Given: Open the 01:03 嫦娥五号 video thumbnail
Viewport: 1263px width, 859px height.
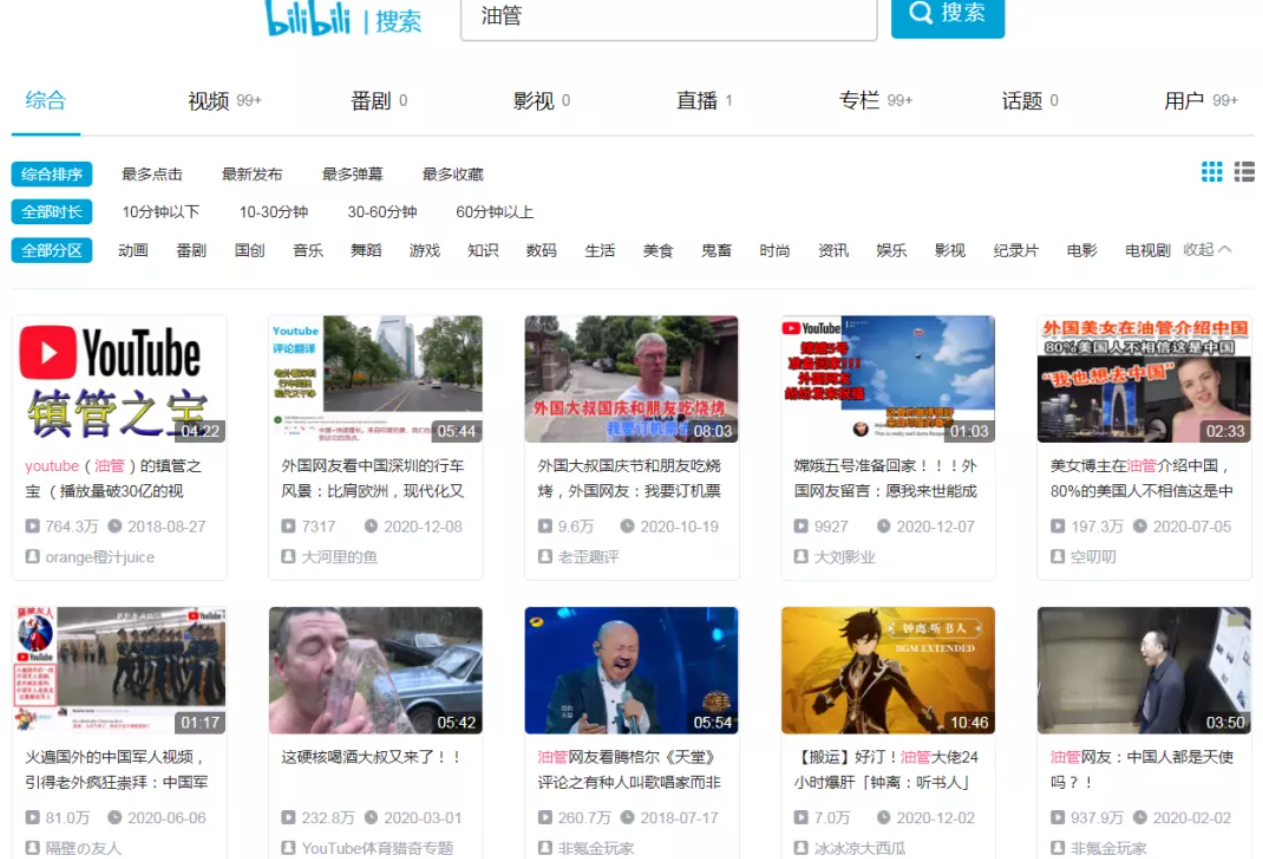Looking at the screenshot, I should click(x=888, y=379).
